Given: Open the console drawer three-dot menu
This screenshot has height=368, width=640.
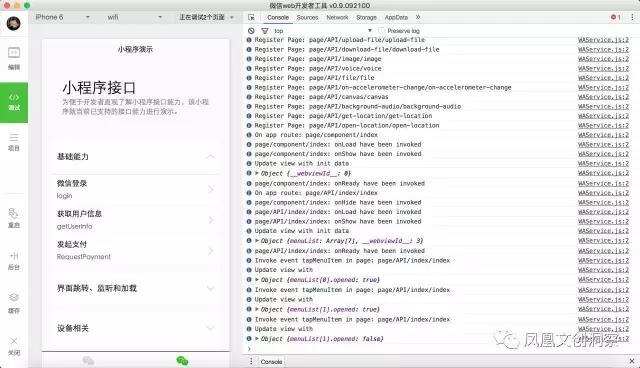Looking at the screenshot, I should 251,361.
